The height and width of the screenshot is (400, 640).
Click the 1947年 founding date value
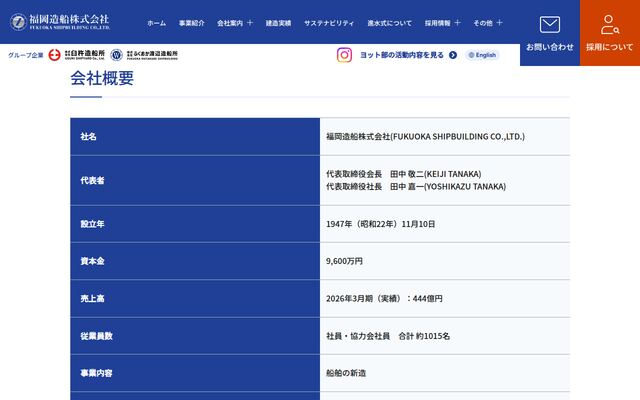380,224
